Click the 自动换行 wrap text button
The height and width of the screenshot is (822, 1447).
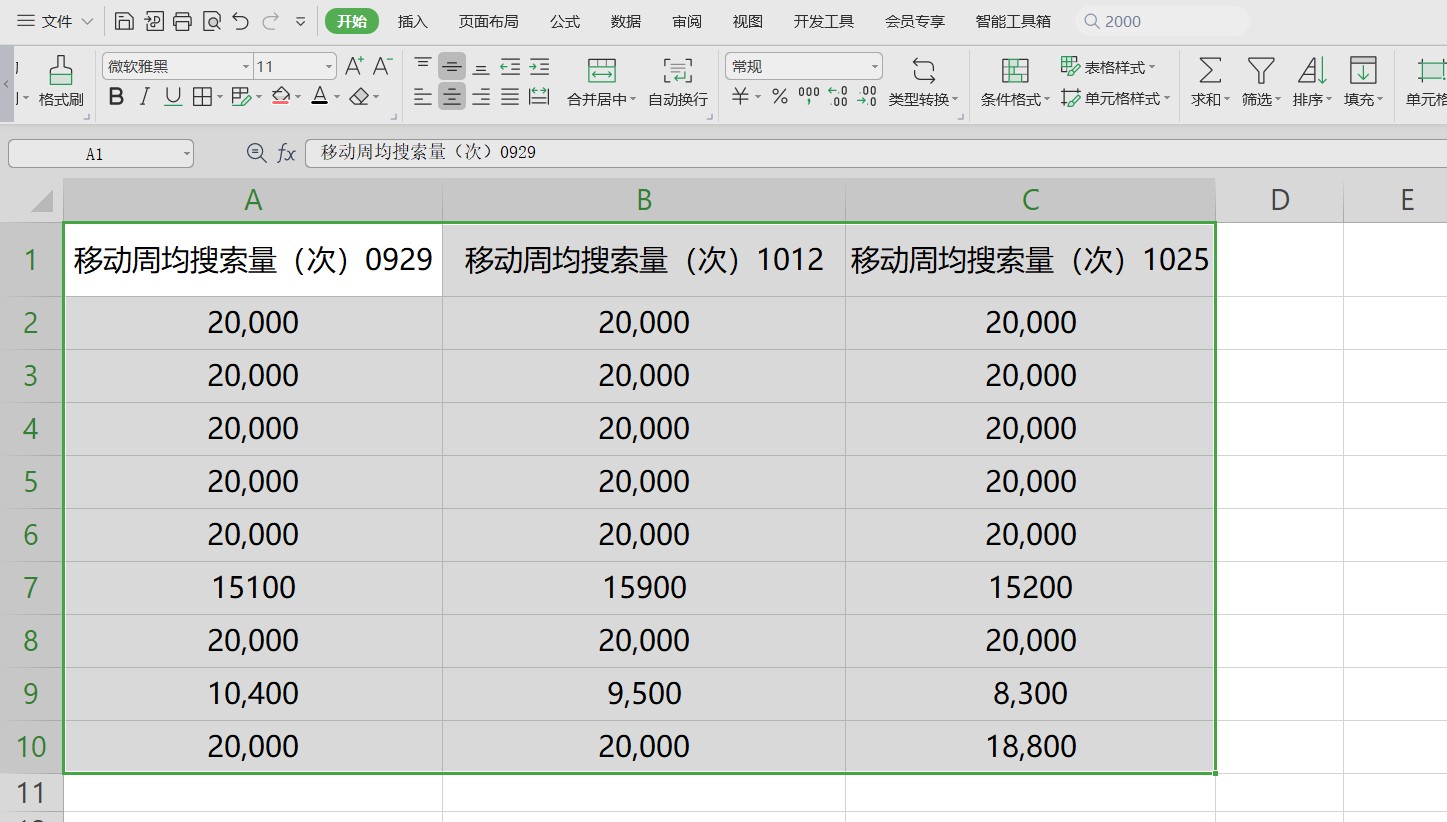(678, 81)
